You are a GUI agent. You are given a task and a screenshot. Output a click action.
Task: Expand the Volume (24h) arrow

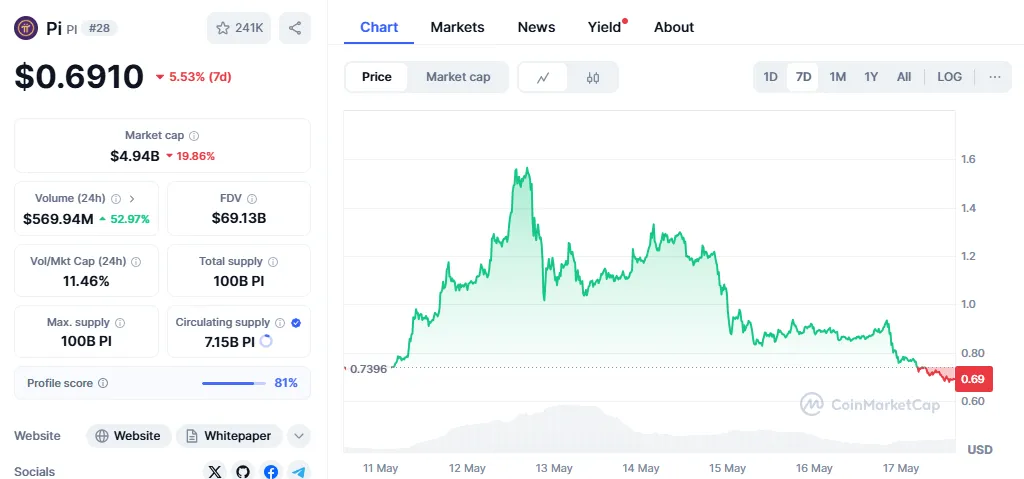pyautogui.click(x=132, y=199)
